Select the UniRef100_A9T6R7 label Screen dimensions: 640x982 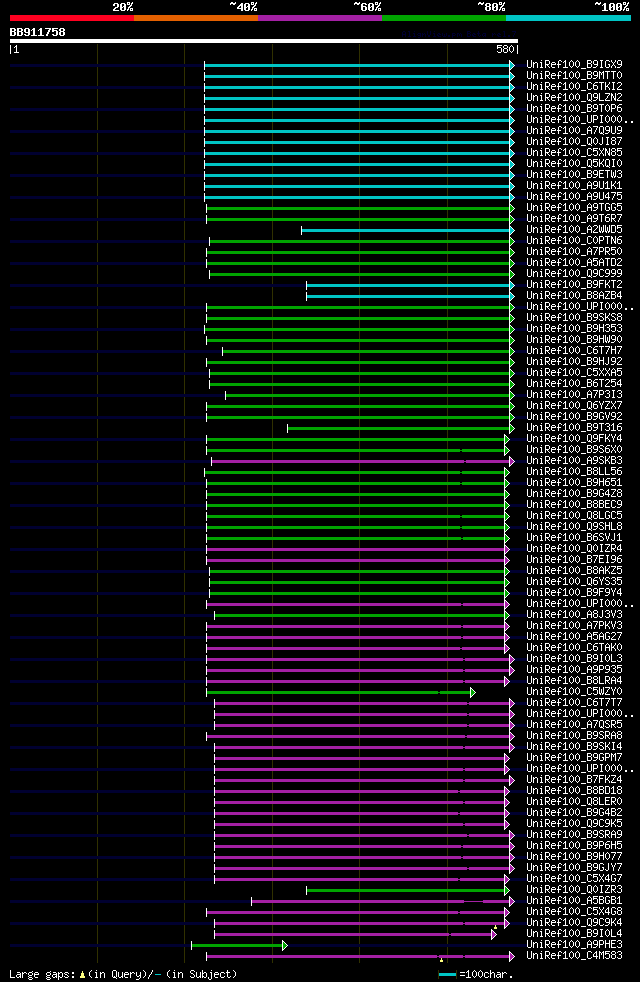[574, 219]
